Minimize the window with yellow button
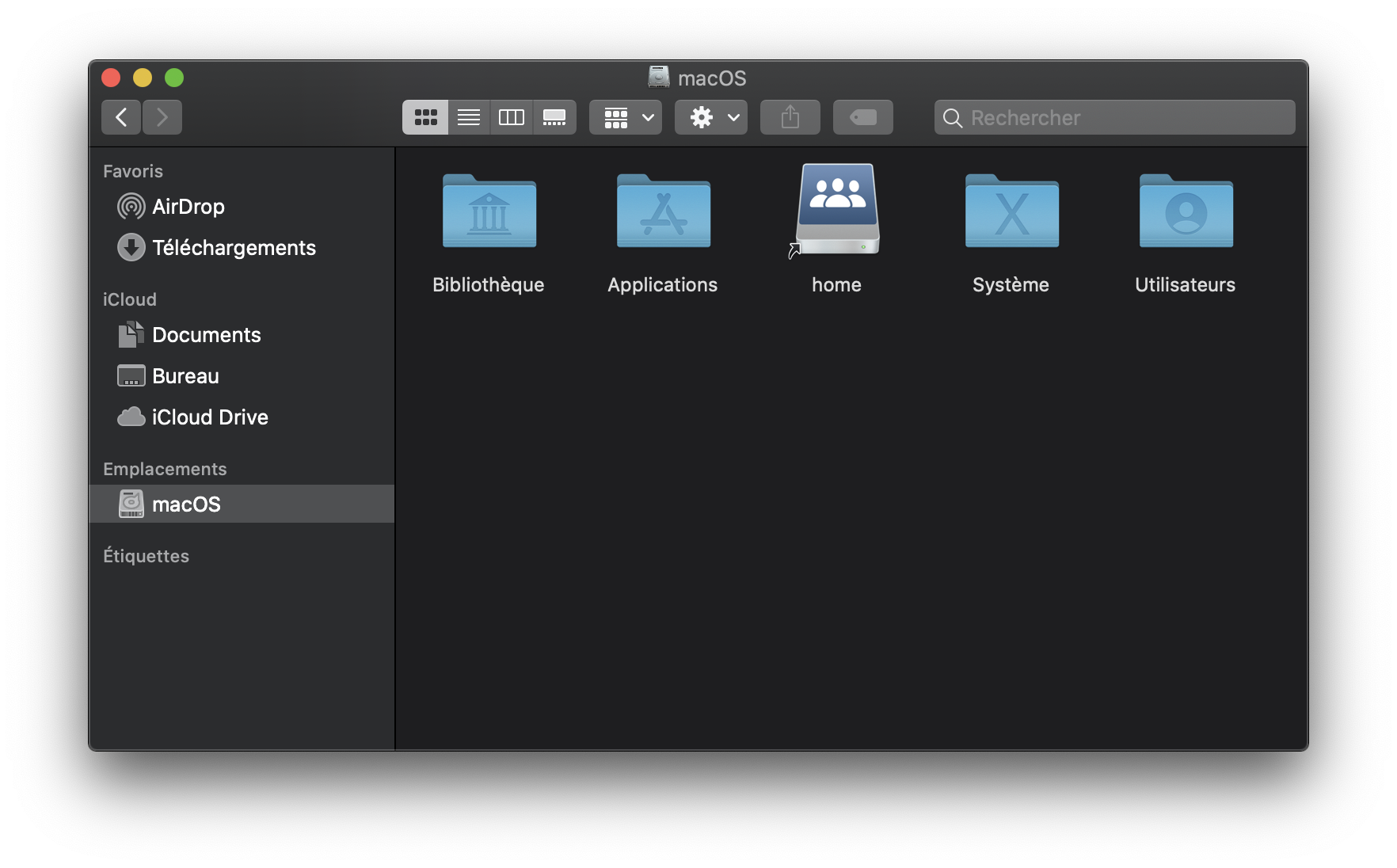This screenshot has width=1397, height=868. [143, 78]
